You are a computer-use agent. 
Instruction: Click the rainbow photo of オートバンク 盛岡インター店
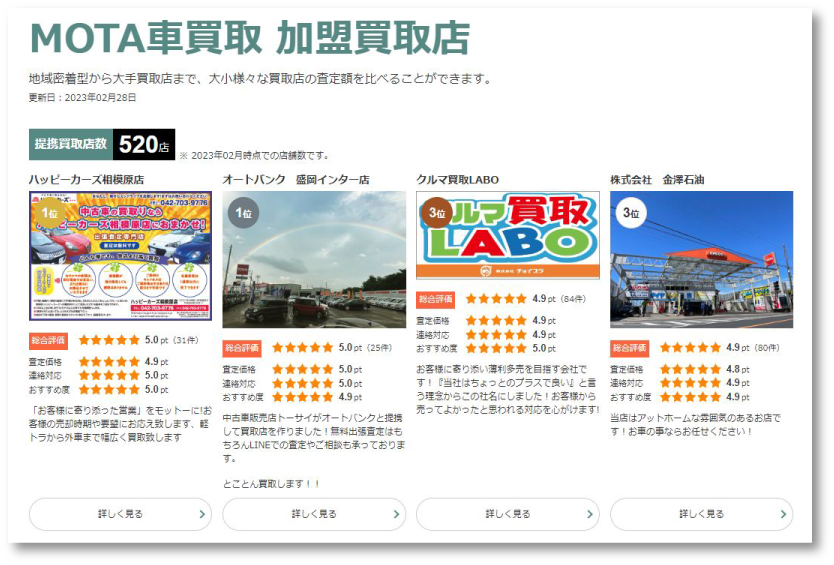[314, 260]
